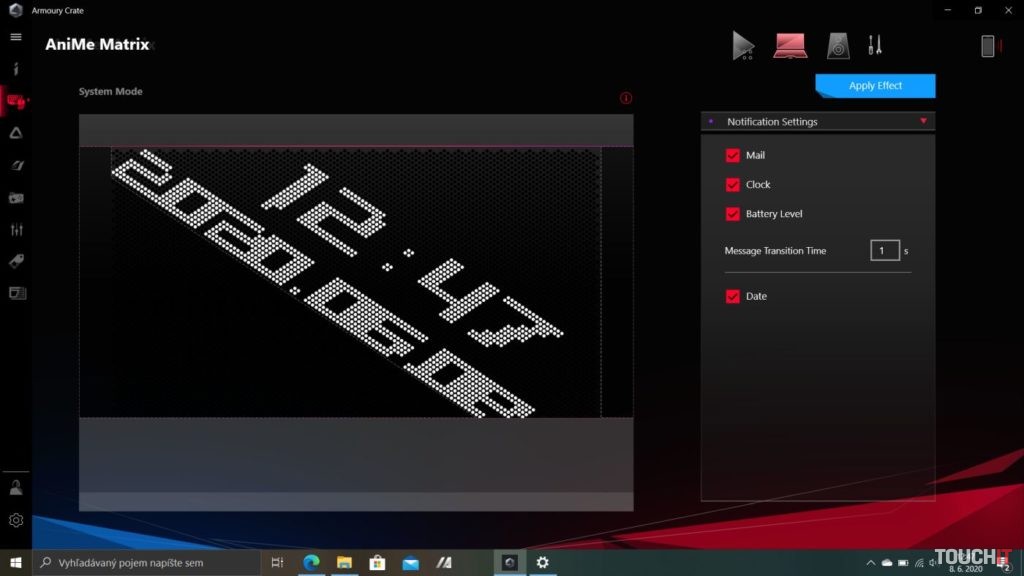Viewport: 1024px width, 576px height.
Task: Select the equalizer sliders icon in sidebar
Action: tap(15, 229)
